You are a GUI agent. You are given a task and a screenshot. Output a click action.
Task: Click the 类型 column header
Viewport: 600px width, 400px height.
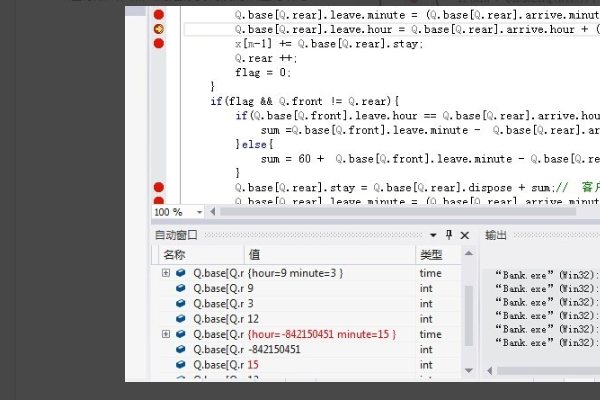click(431, 254)
